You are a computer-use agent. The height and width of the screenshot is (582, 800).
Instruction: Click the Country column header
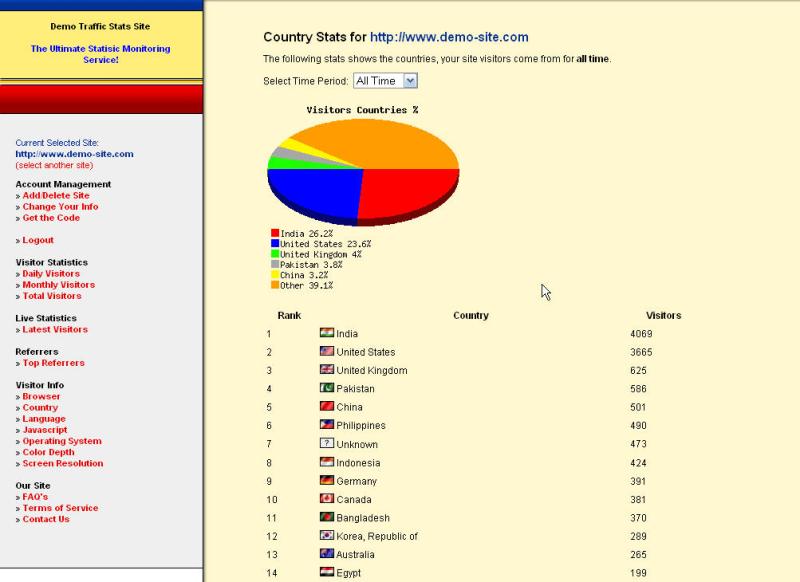click(471, 315)
